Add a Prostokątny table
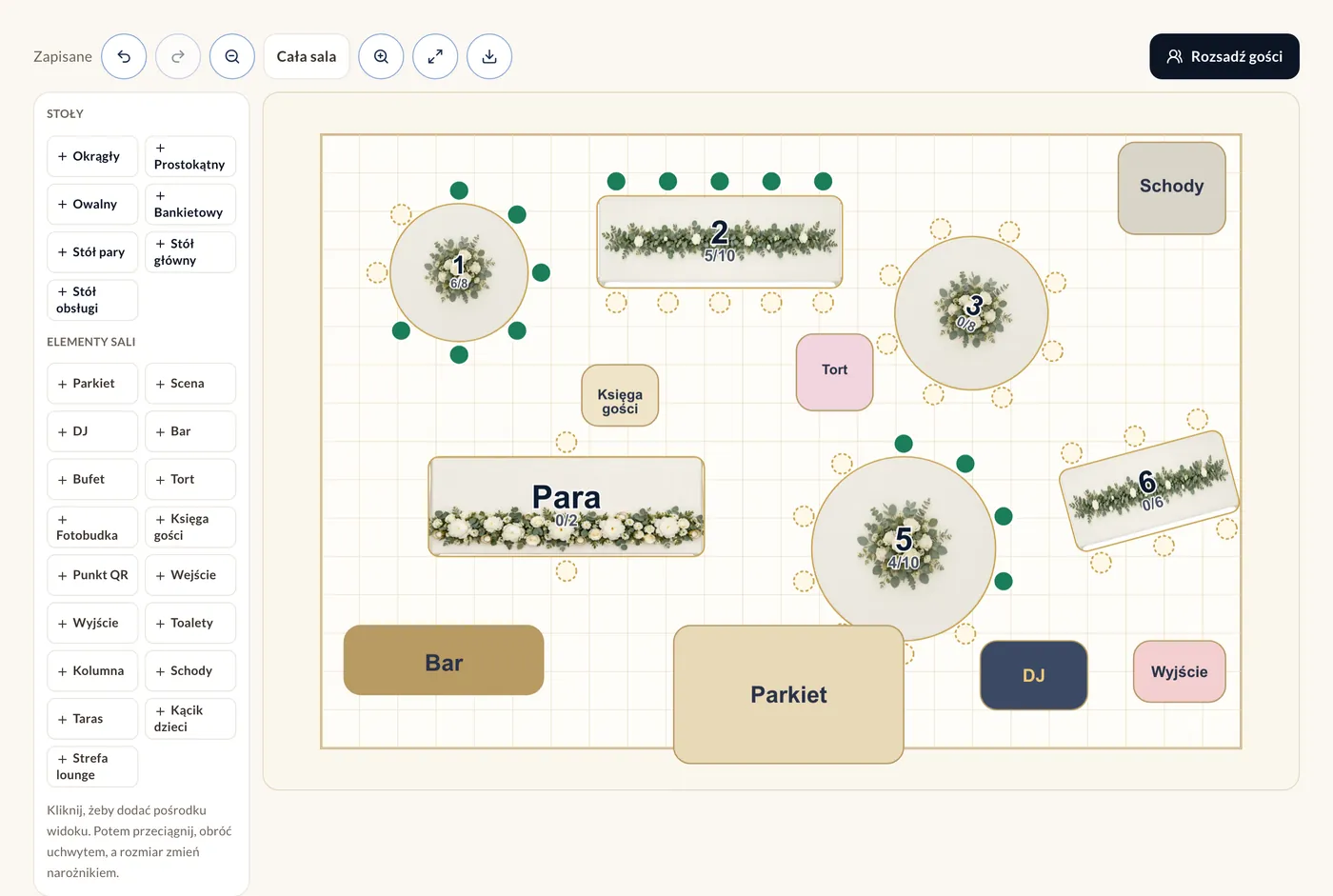This screenshot has height=896, width=1333. point(190,156)
